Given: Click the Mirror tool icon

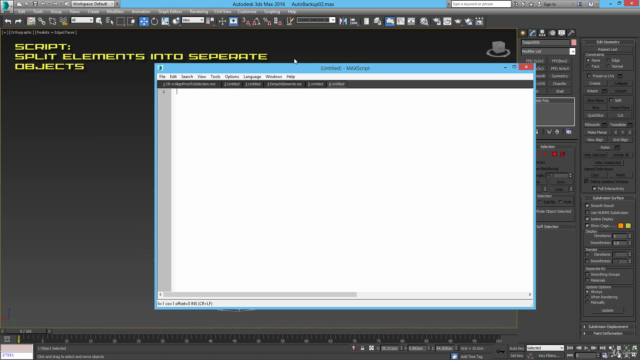Looking at the screenshot, I should coord(343,21).
